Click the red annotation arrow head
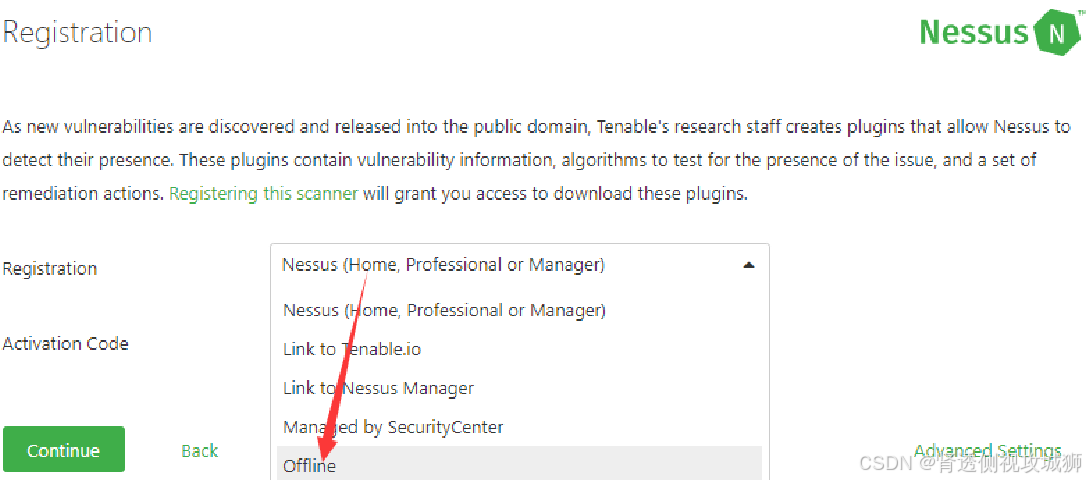The width and height of the screenshot is (1086, 480). pyautogui.click(x=322, y=444)
